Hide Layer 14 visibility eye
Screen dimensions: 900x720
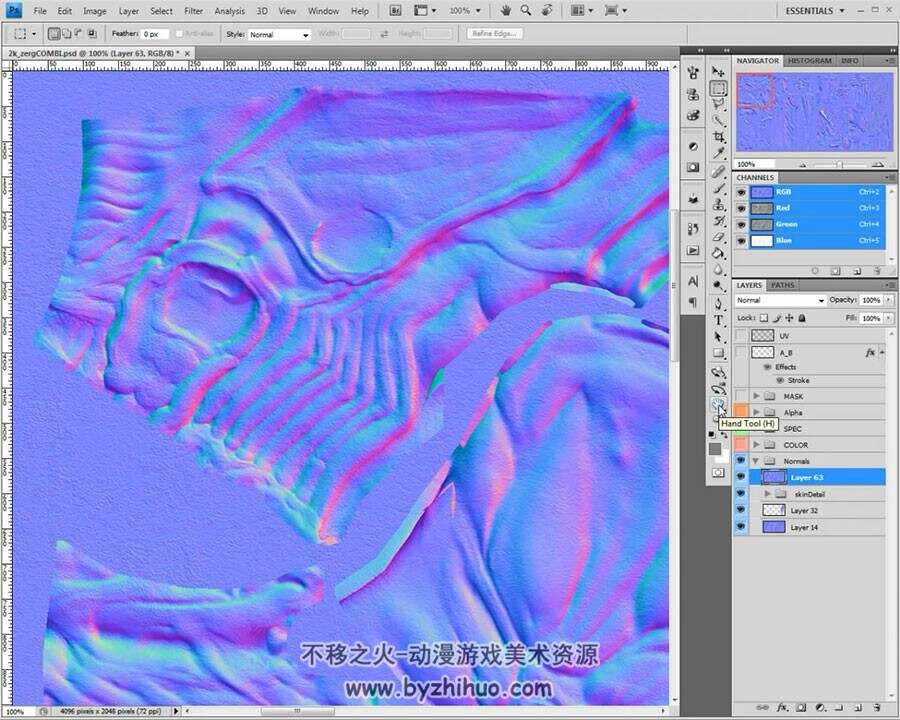click(x=740, y=527)
